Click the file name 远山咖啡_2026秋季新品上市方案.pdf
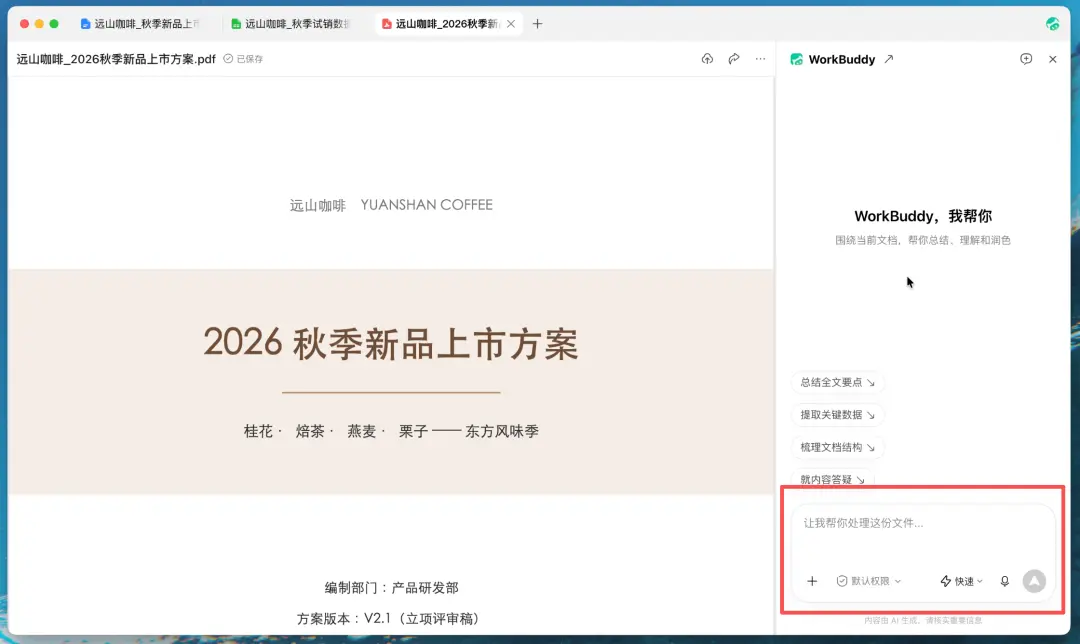The image size is (1080, 644). point(116,59)
